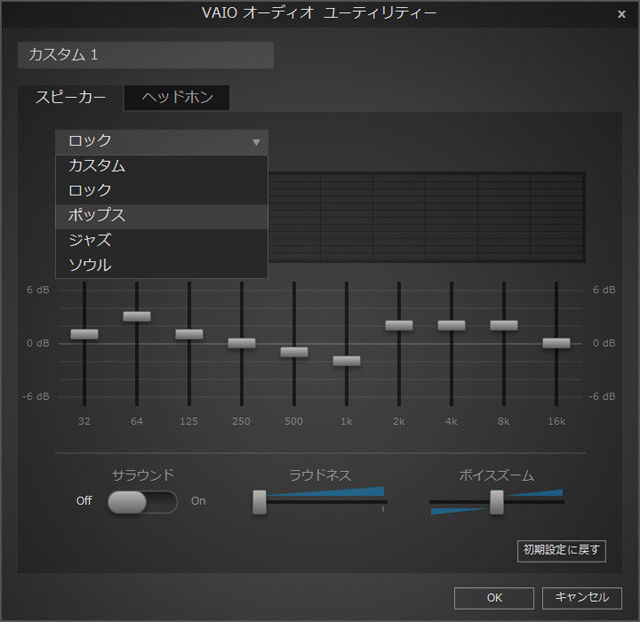The height and width of the screenshot is (622, 640).
Task: Click the 8k equalizer slider handle
Action: pyautogui.click(x=504, y=325)
